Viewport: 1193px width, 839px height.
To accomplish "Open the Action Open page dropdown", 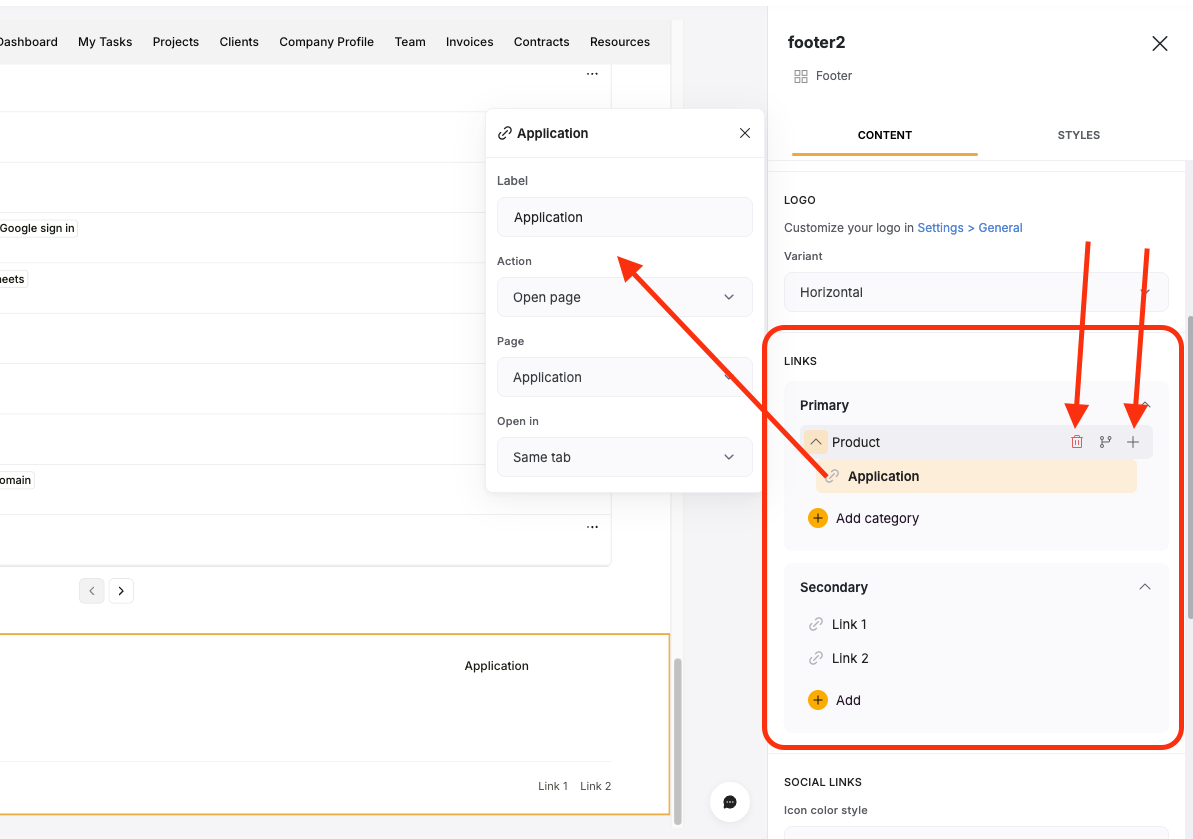I will [x=625, y=297].
